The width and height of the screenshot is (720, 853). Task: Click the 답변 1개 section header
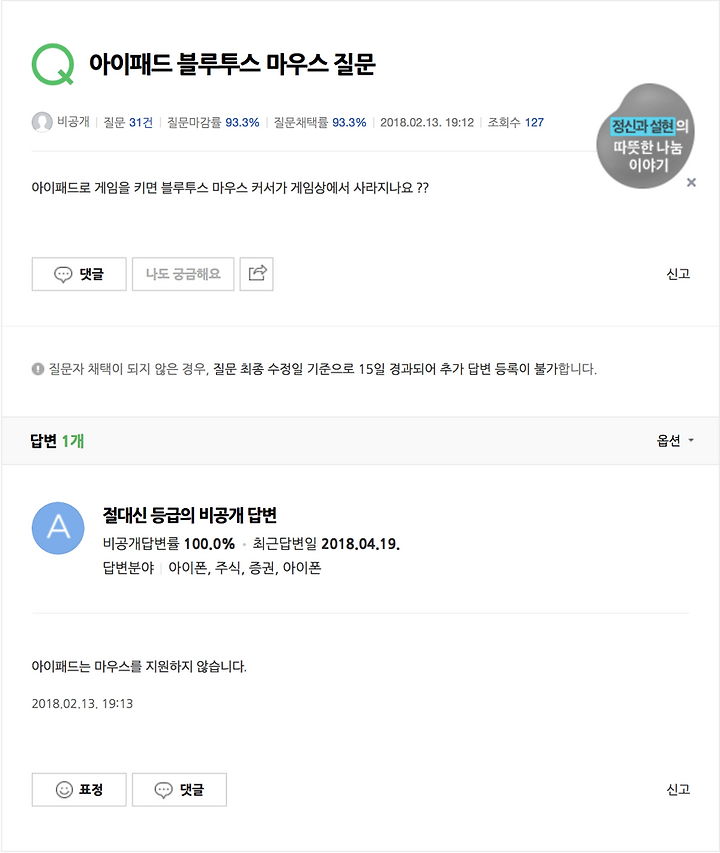coord(57,441)
